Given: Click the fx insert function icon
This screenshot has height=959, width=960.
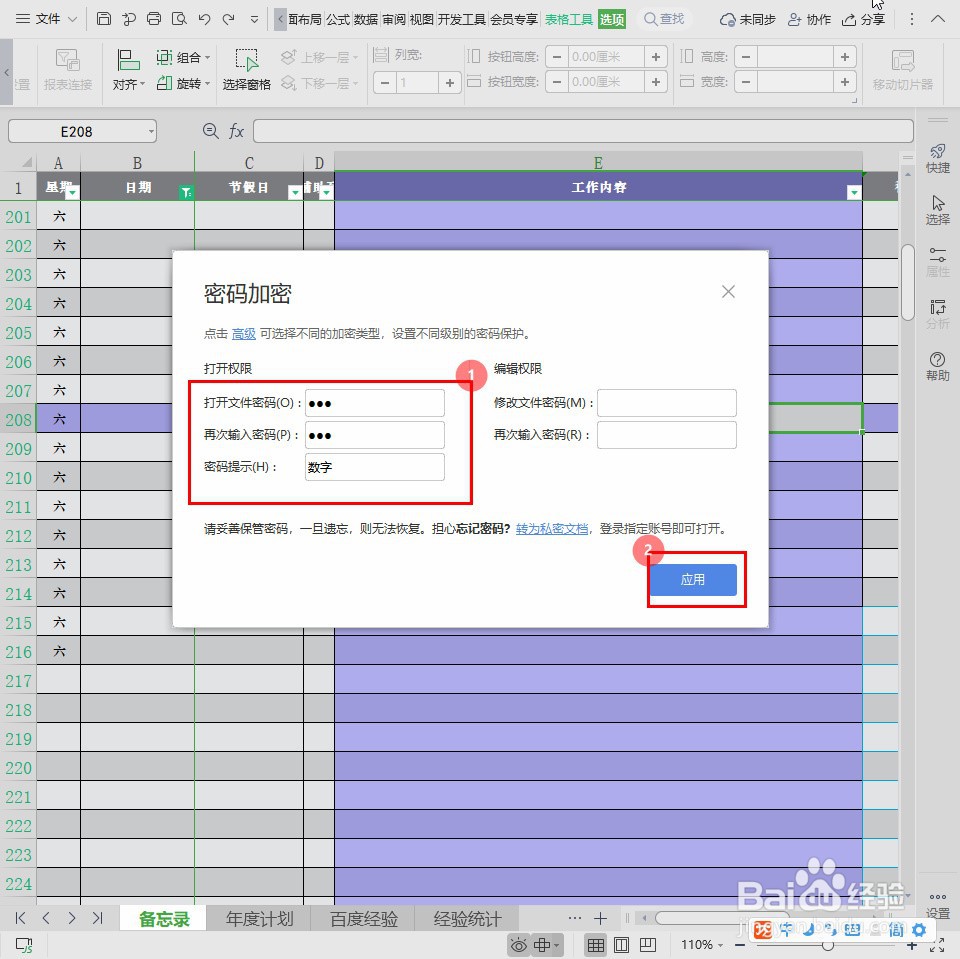Looking at the screenshot, I should pyautogui.click(x=236, y=131).
